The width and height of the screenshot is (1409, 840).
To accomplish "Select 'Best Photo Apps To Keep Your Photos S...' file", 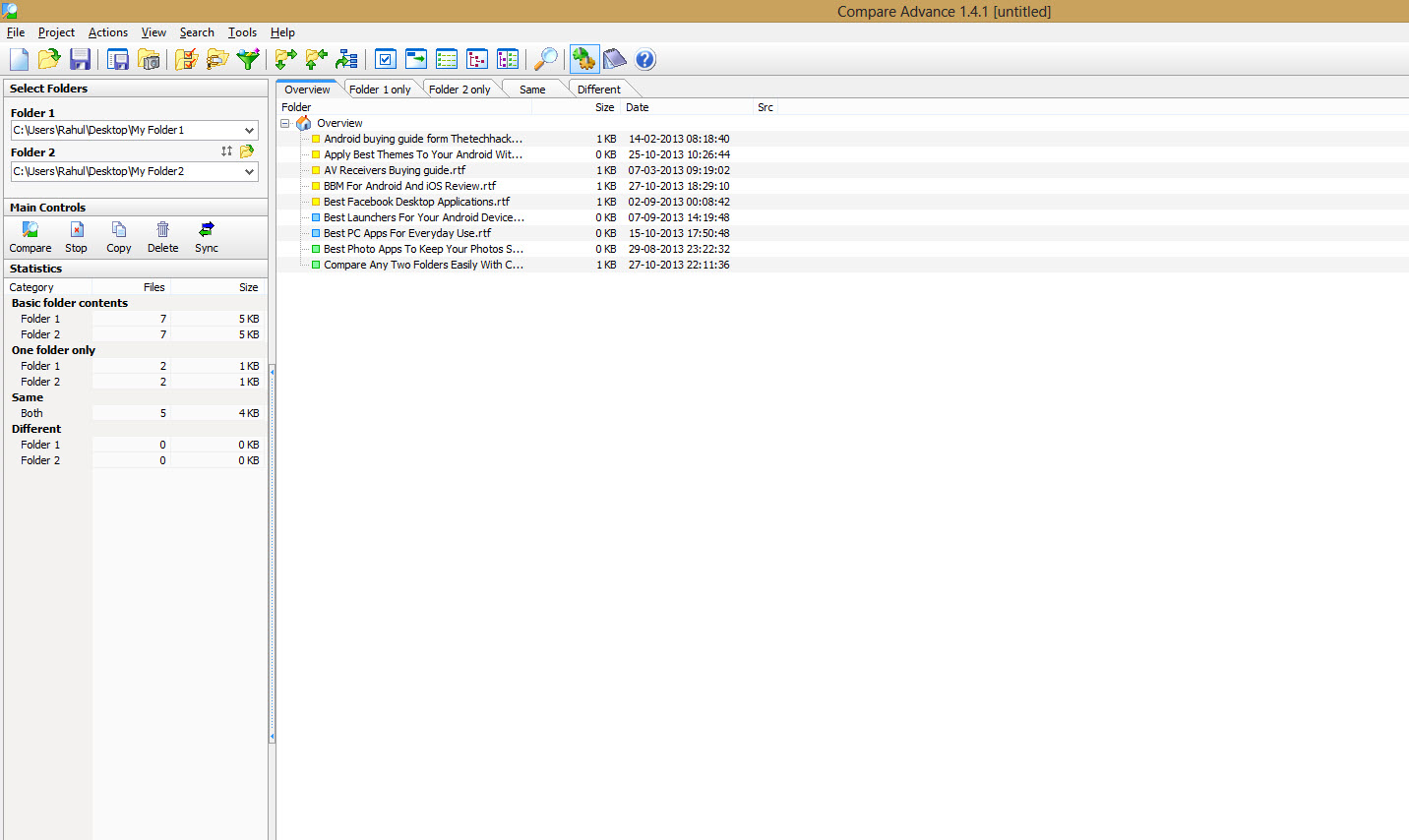I will (423, 249).
